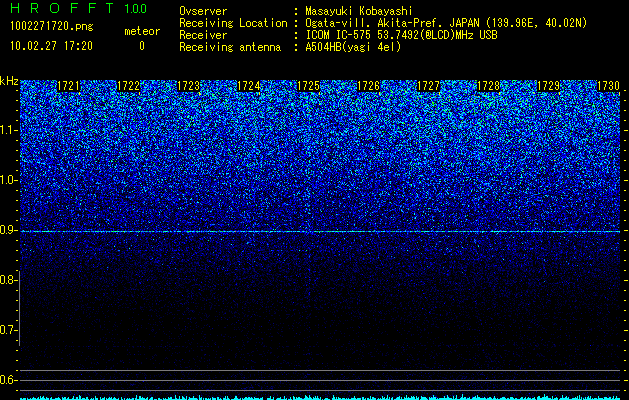Click the kHz axis unit label
Viewport: 629px width, 400px height.
pyautogui.click(x=9, y=81)
